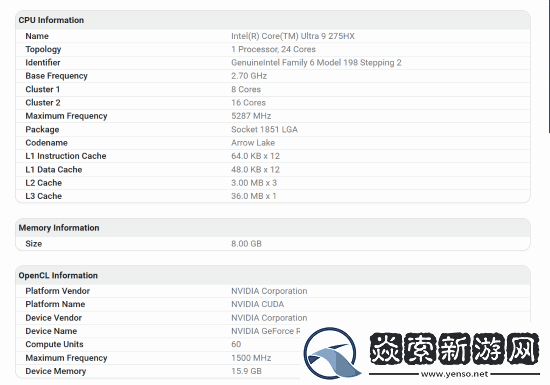This screenshot has height=385, width=550.
Task: Select the OpenCL Information section header
Action: pyautogui.click(x=58, y=275)
